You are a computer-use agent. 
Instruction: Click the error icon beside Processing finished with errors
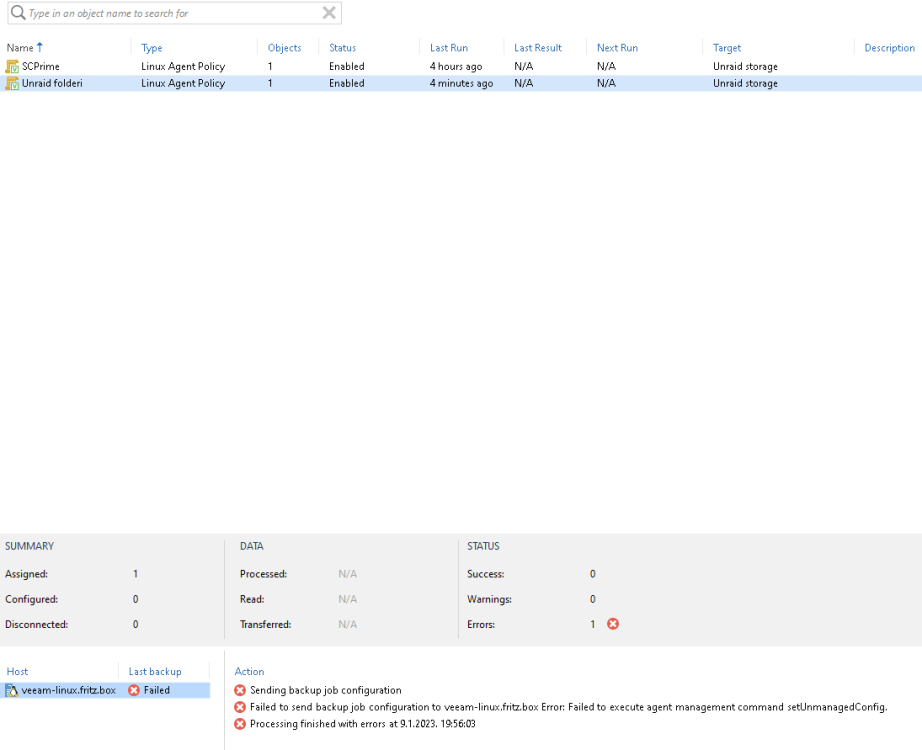pos(240,724)
